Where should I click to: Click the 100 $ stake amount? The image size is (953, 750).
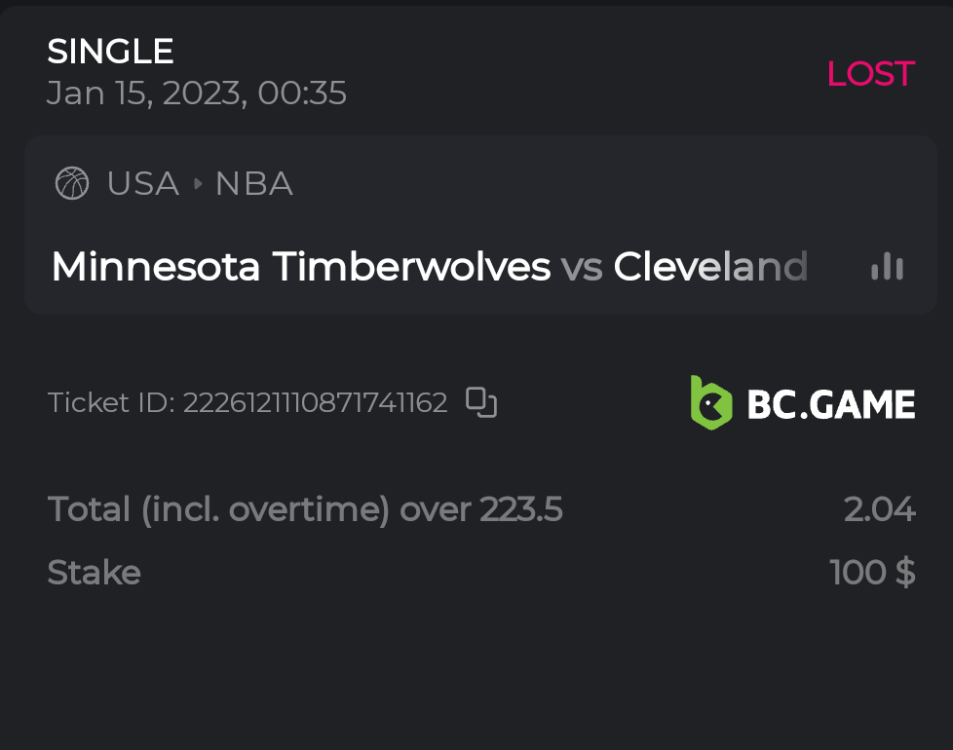[872, 572]
